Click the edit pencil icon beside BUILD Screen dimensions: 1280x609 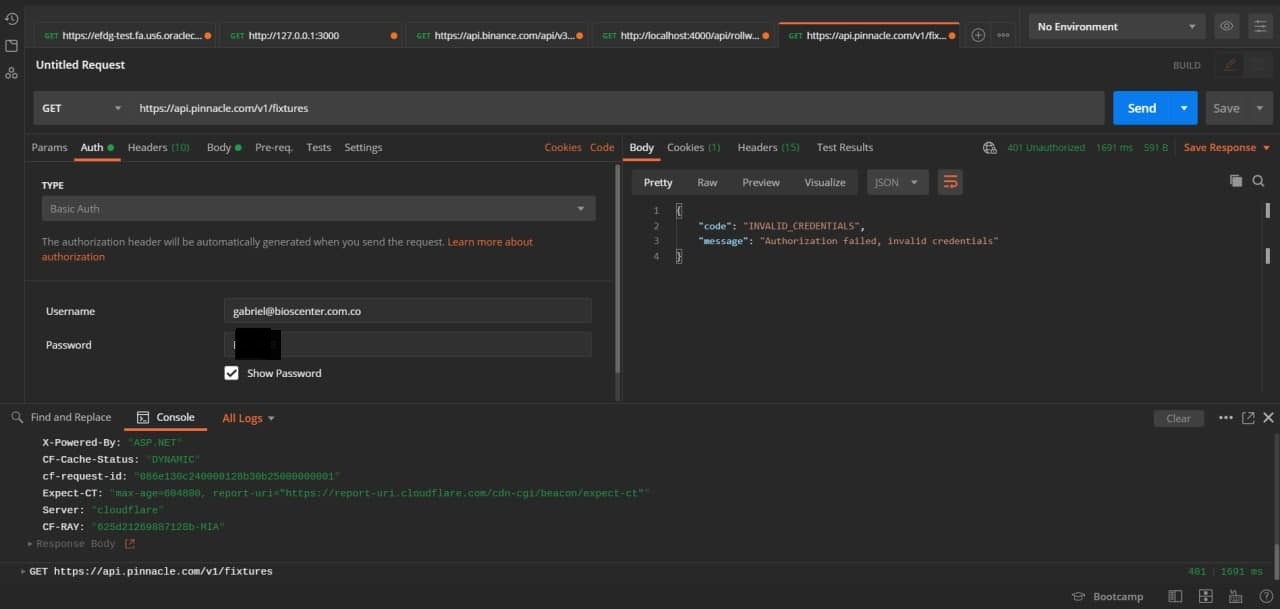click(1230, 65)
